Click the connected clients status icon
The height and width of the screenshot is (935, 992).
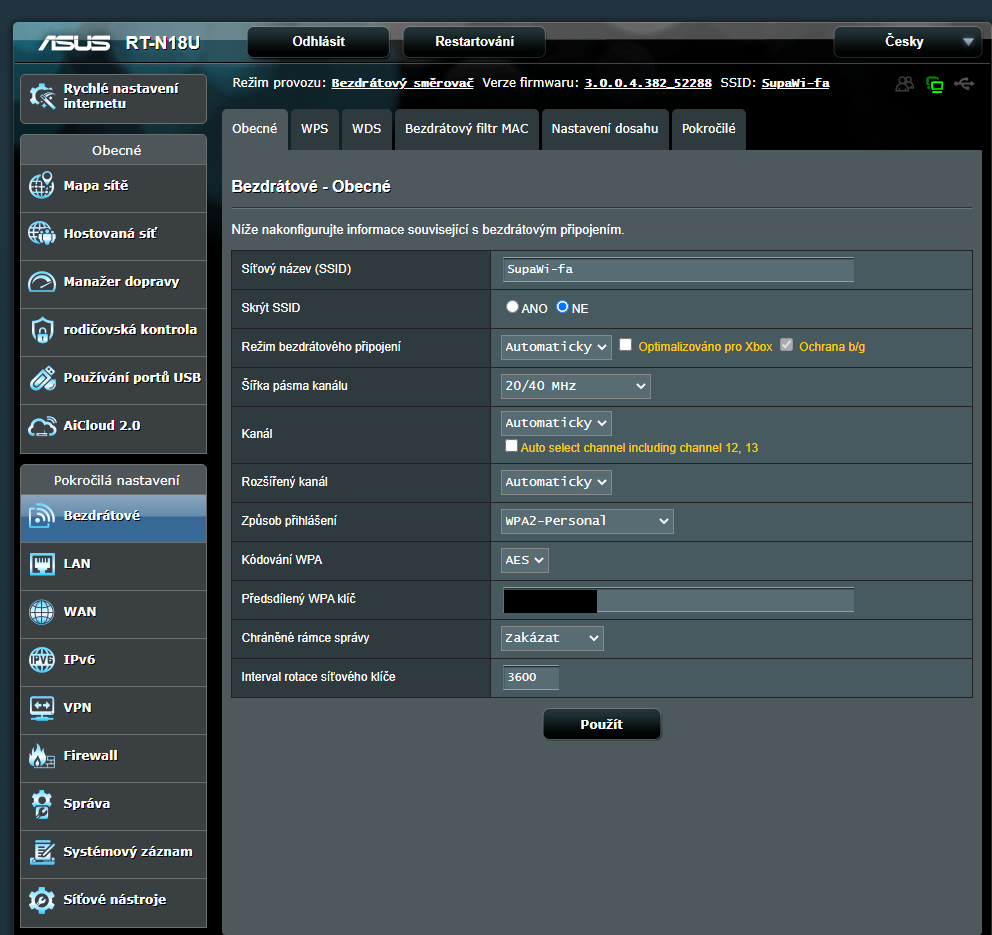[904, 84]
